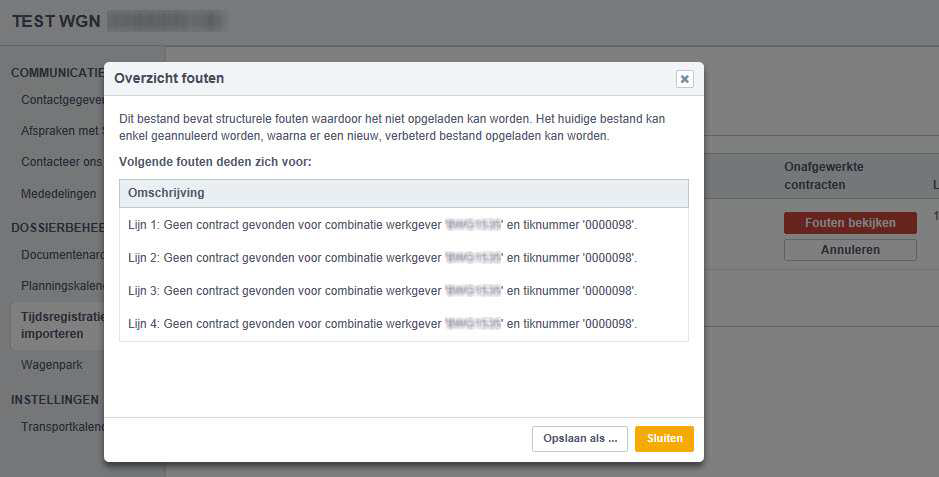Open Transportkalender under Instellingen
The image size is (939, 477).
[62, 427]
